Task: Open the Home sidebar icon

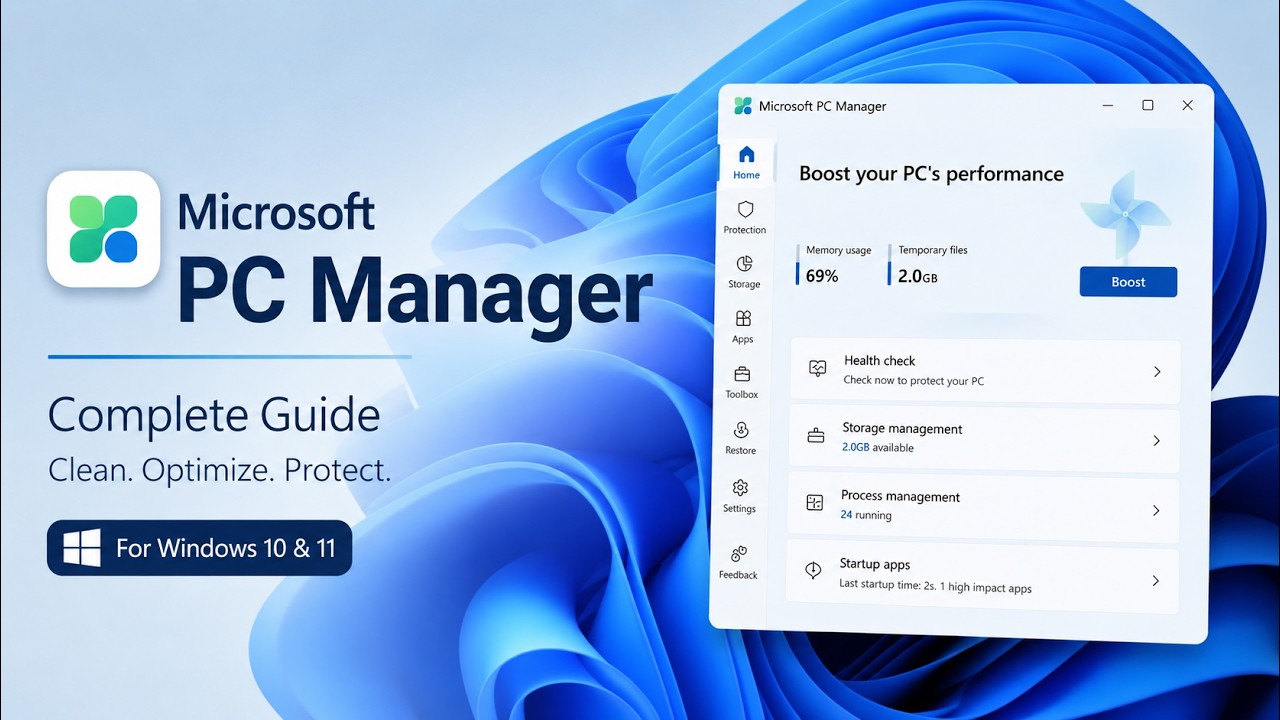Action: (746, 155)
